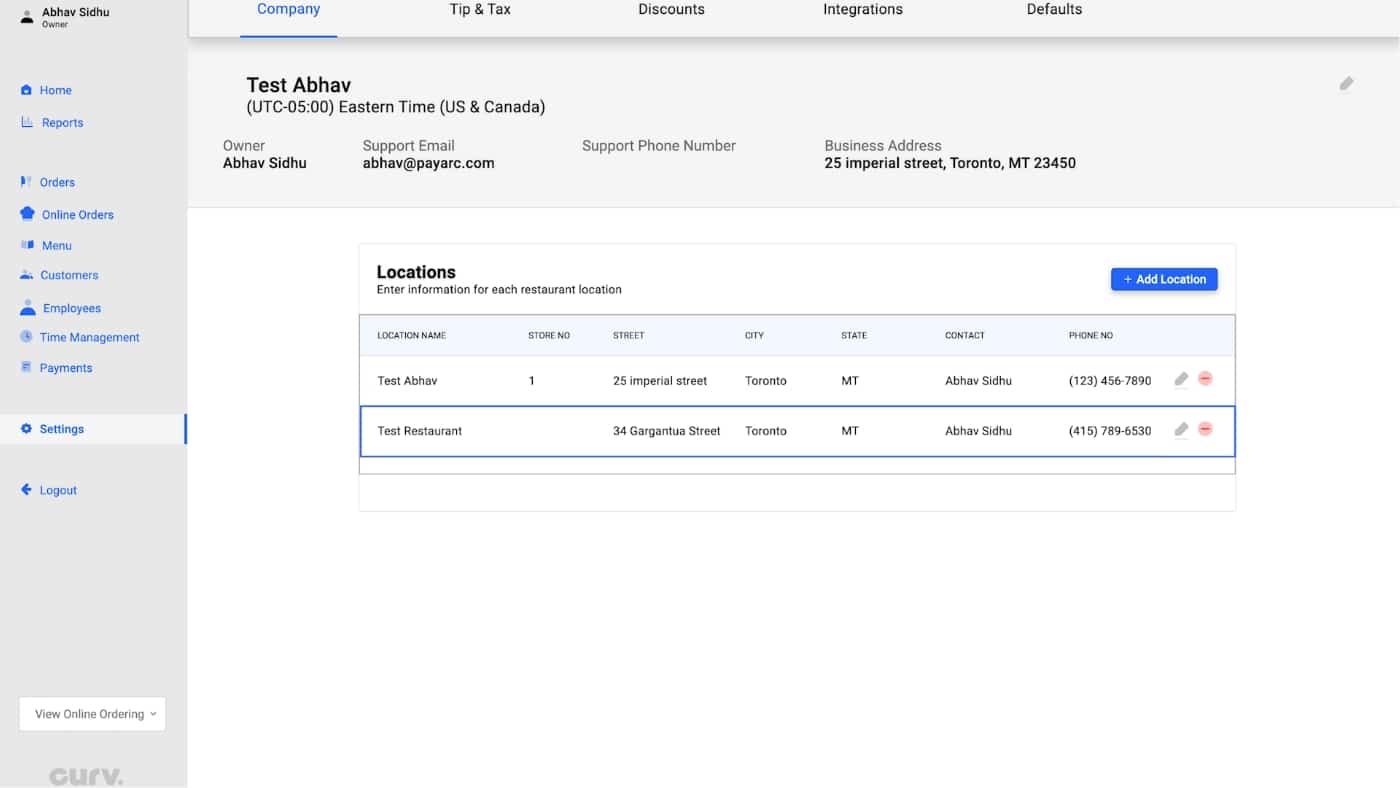This screenshot has width=1400, height=788.
Task: Click phone number (123) 456-7890
Action: pos(1109,381)
